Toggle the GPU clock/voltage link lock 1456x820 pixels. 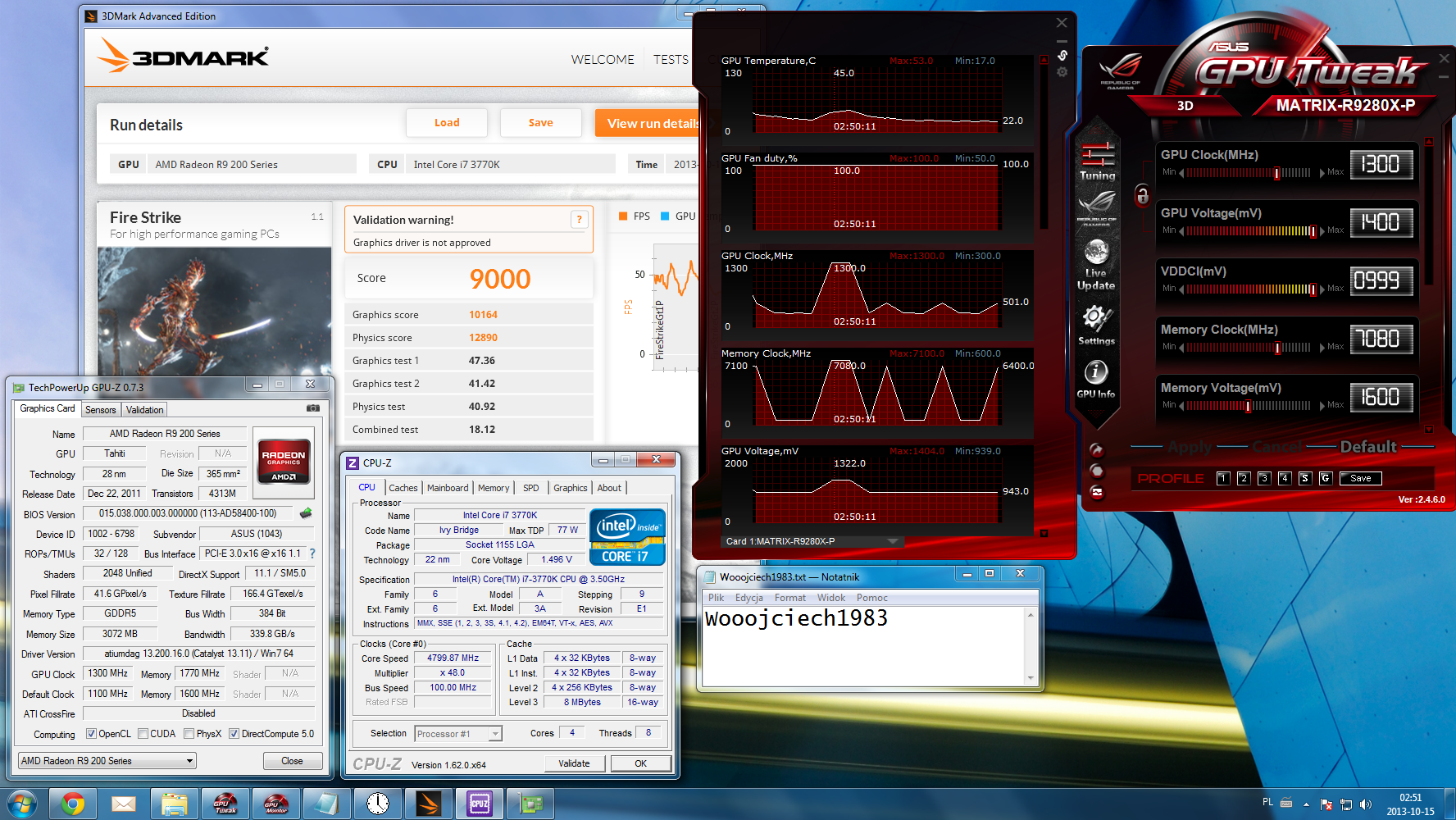point(1142,195)
